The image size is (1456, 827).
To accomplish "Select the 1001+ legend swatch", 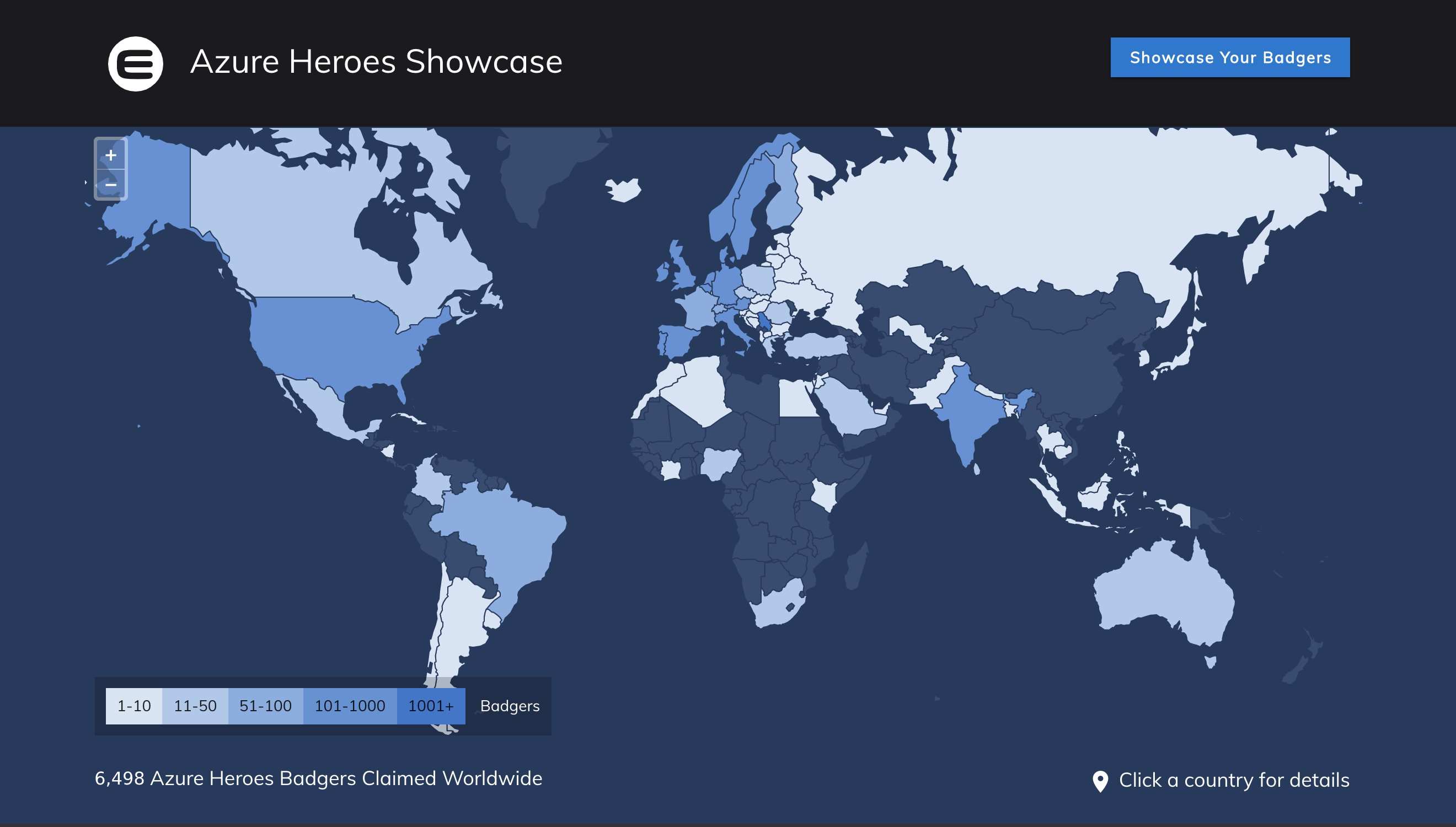I will coord(431,706).
